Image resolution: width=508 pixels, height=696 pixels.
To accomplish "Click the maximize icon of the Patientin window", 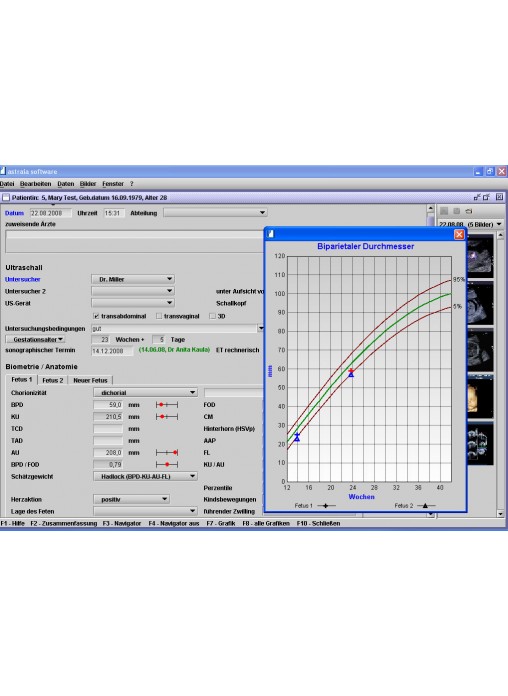I will (x=487, y=197).
